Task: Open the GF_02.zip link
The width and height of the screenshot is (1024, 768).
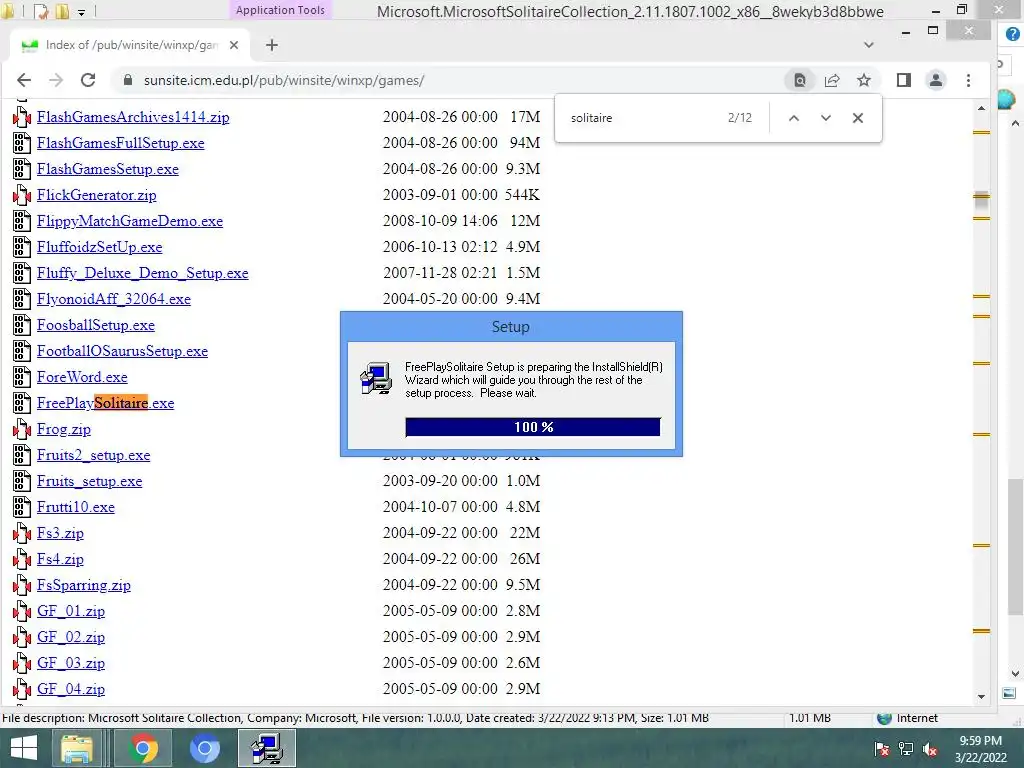Action: [x=71, y=637]
